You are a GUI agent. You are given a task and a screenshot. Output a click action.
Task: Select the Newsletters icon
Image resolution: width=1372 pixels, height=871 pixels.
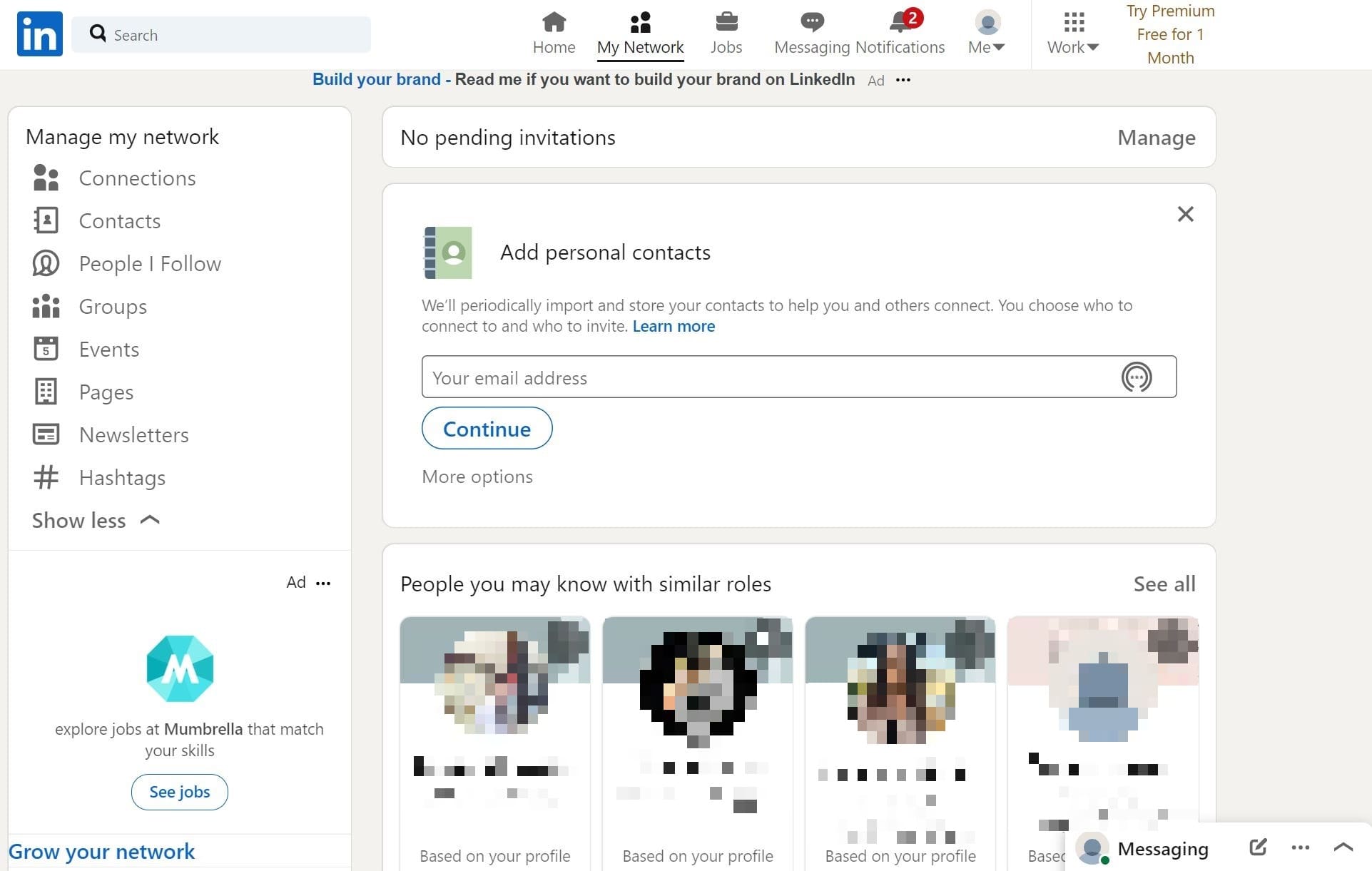coord(46,434)
